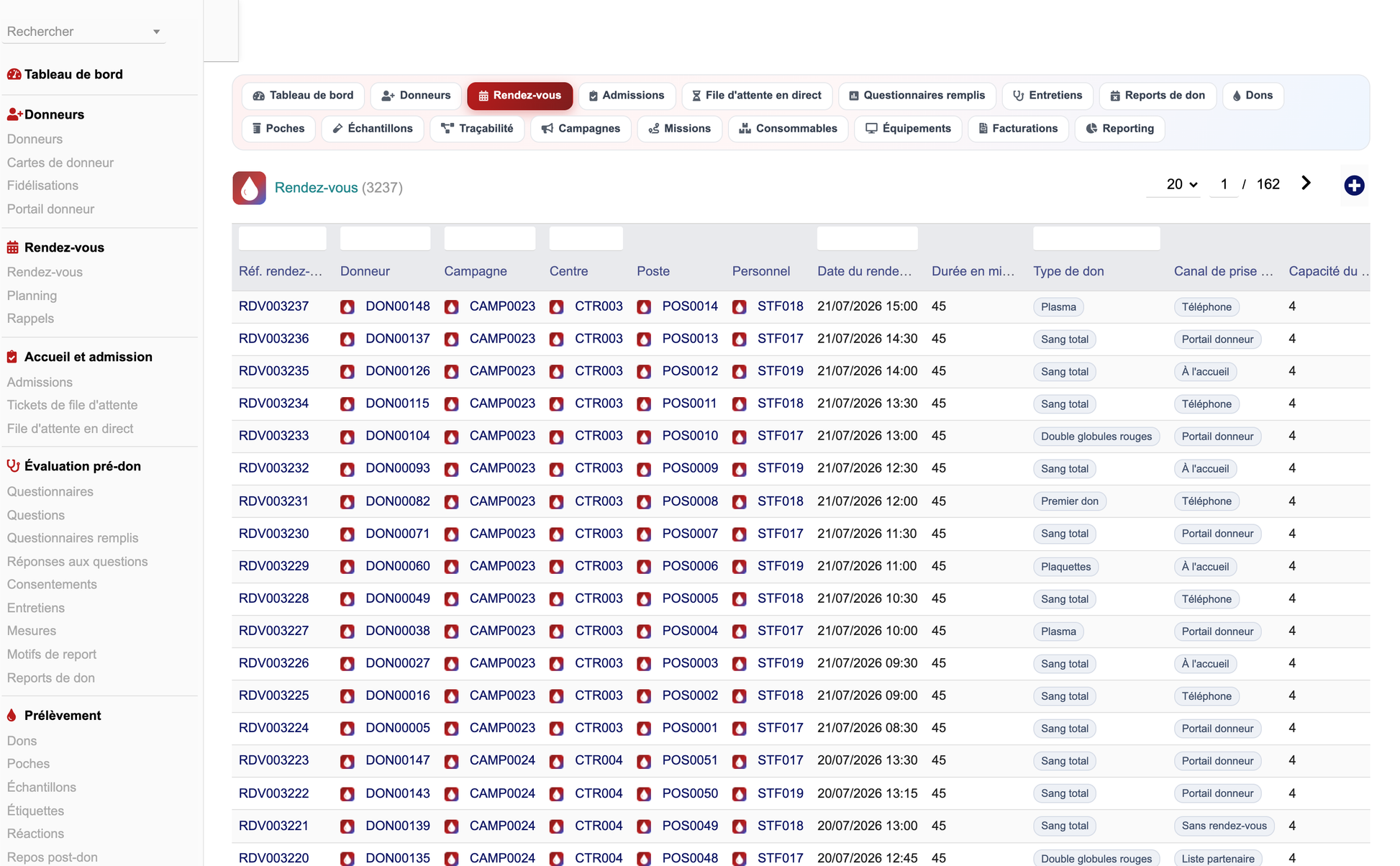
Task: Click the Plaquettes tag in row RDV003229
Action: pyautogui.click(x=1065, y=567)
